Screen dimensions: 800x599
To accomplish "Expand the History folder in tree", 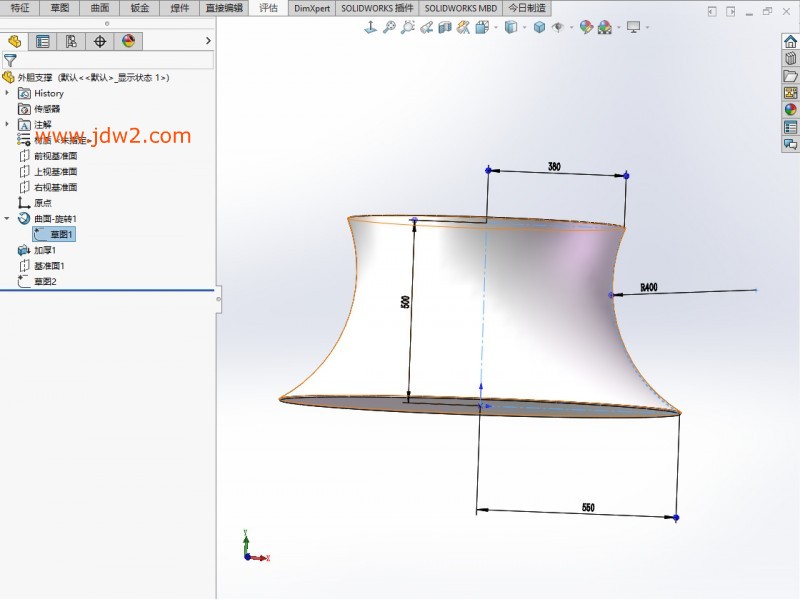I will 7,93.
